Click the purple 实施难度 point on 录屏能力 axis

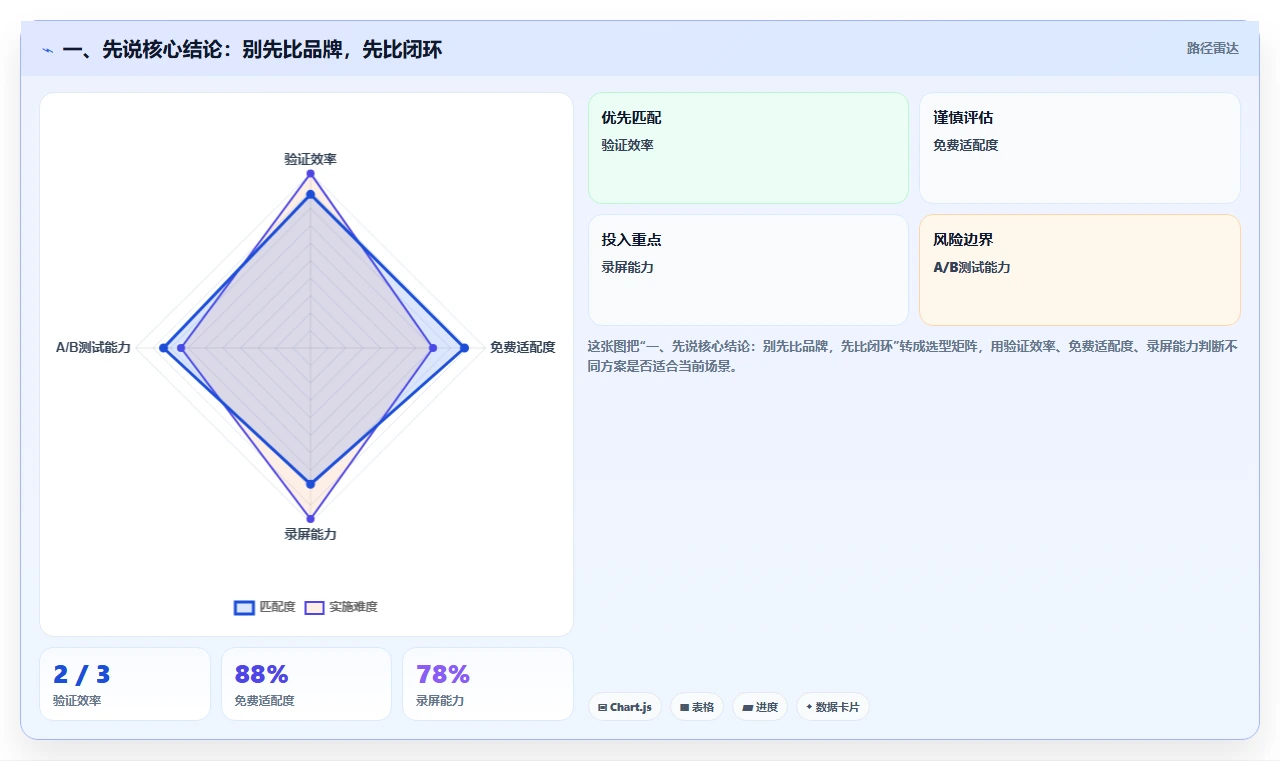(310, 518)
